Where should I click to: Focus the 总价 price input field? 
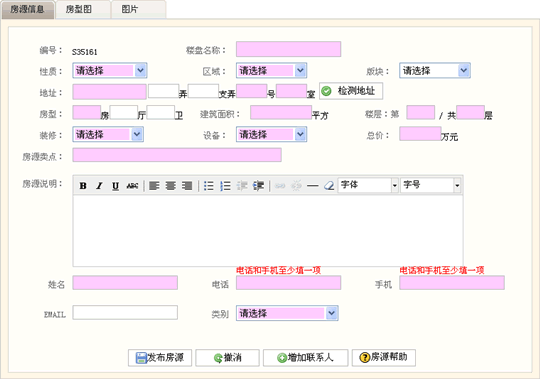click(x=420, y=134)
